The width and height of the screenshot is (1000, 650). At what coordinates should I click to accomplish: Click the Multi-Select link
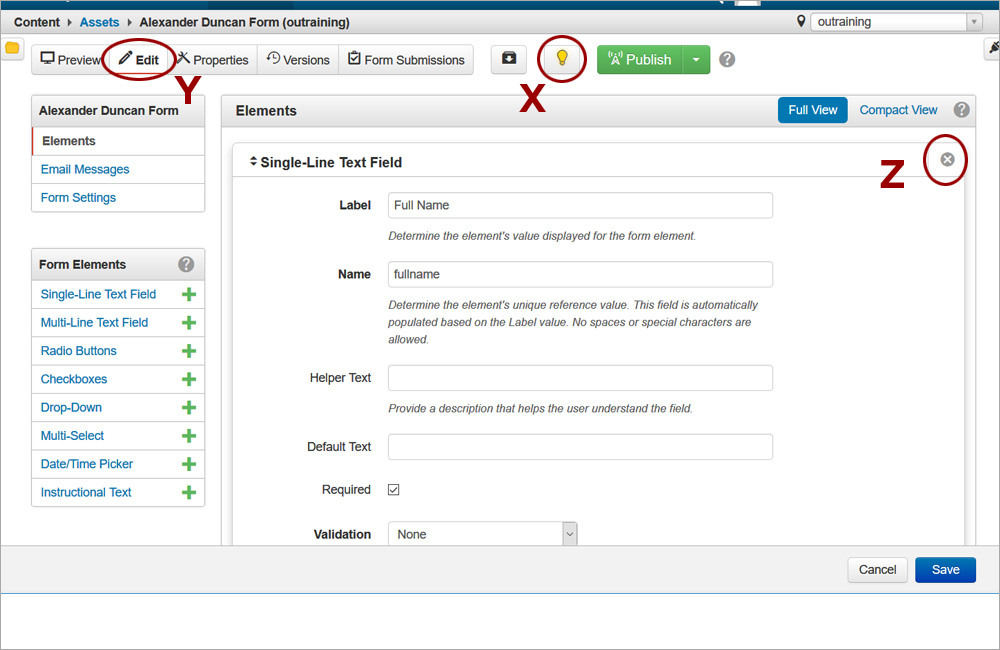tap(72, 436)
